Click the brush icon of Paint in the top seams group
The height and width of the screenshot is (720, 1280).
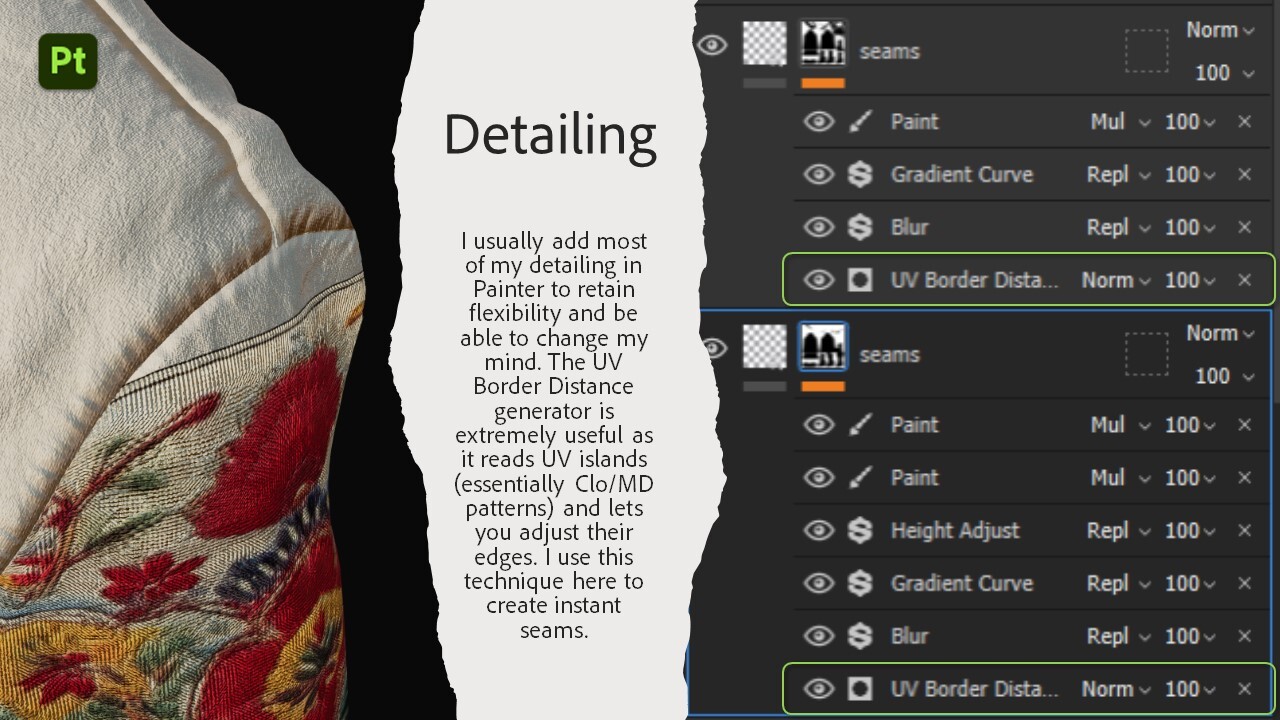pos(860,122)
